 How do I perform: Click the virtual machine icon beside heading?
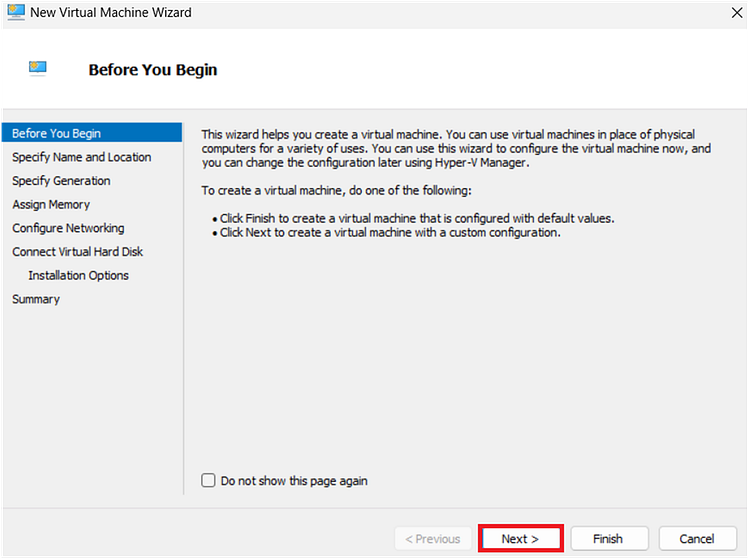tap(37, 68)
